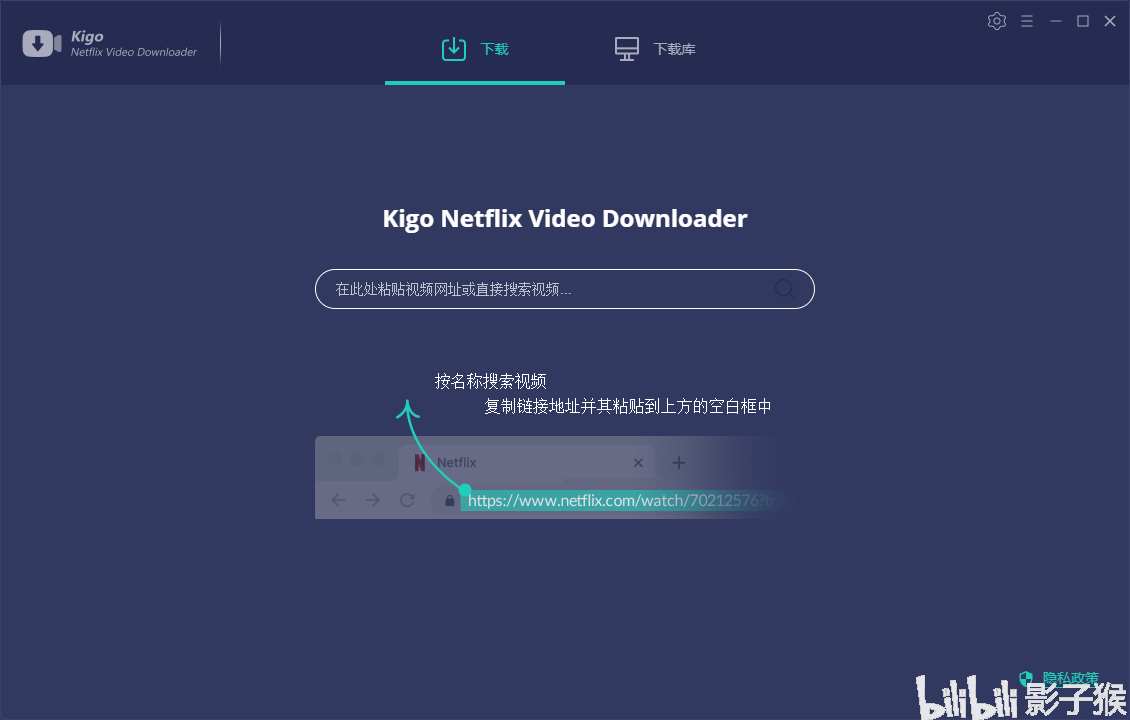Switch to the 下载库 tab

pyautogui.click(x=655, y=49)
